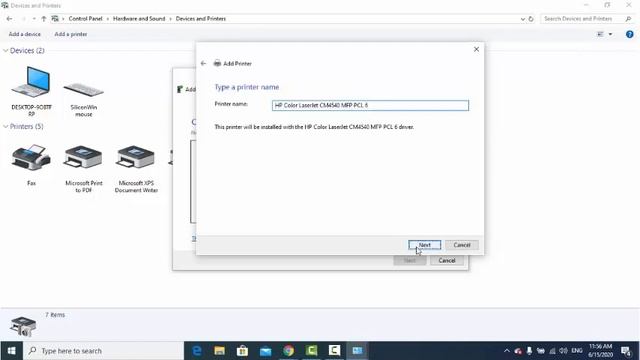
Task: Go back using the Add Printer arrow
Action: click(x=203, y=63)
